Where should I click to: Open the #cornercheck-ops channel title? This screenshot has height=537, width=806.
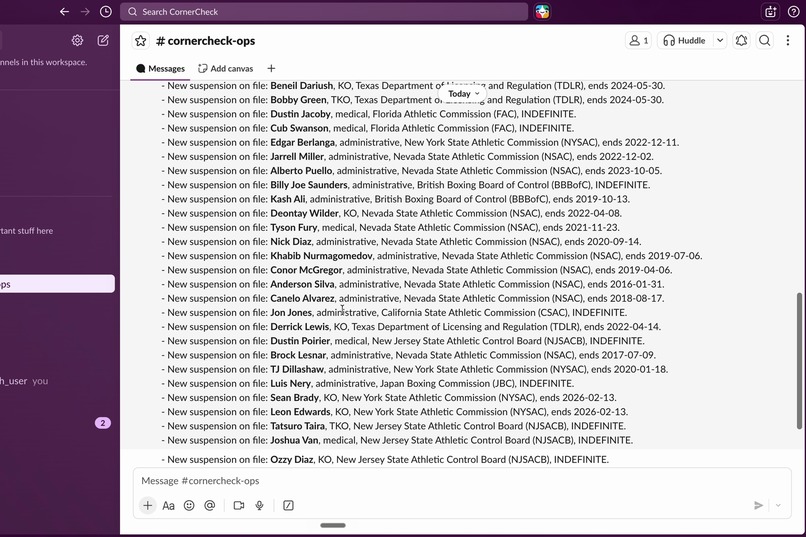pos(206,41)
